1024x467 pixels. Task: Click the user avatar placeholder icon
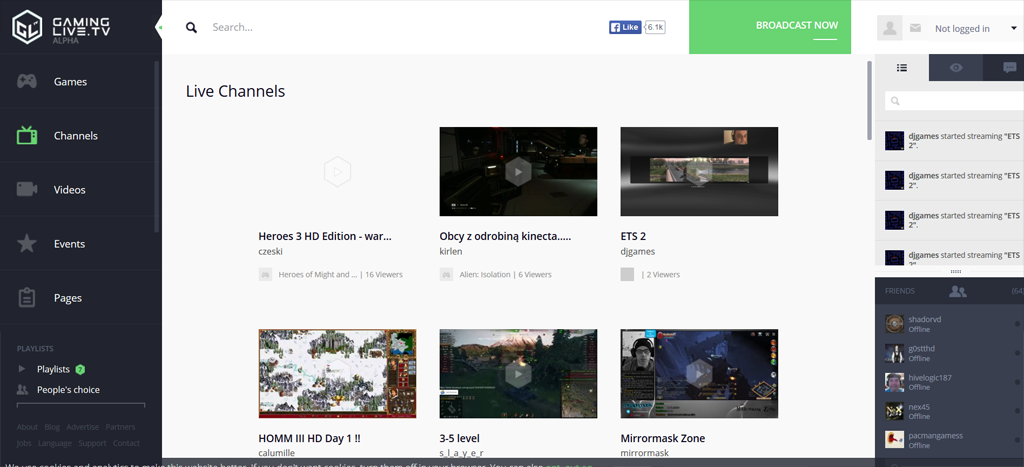click(889, 28)
